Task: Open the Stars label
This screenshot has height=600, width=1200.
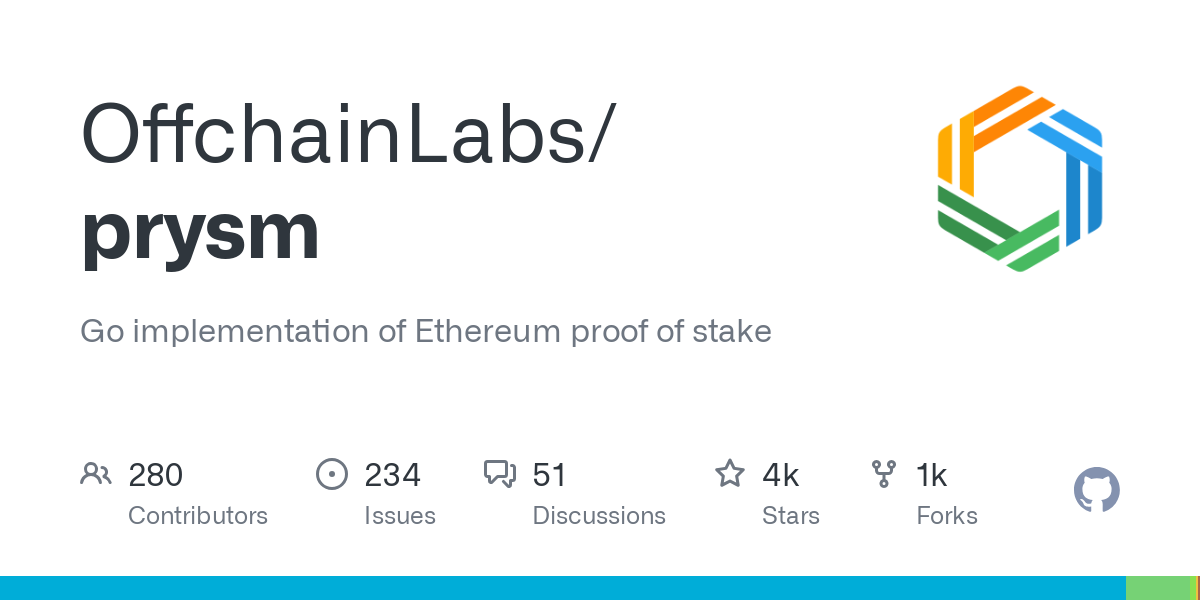Action: point(791,516)
